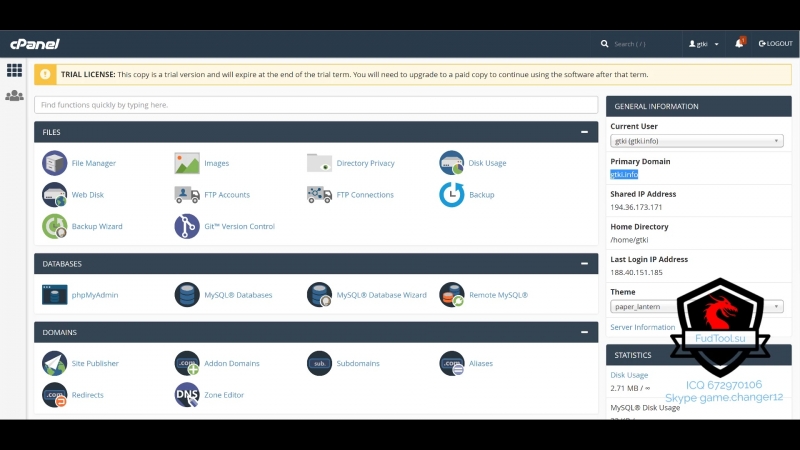Screen dimensions: 800x450
Task: Open the Current User dropdown
Action: [697, 141]
